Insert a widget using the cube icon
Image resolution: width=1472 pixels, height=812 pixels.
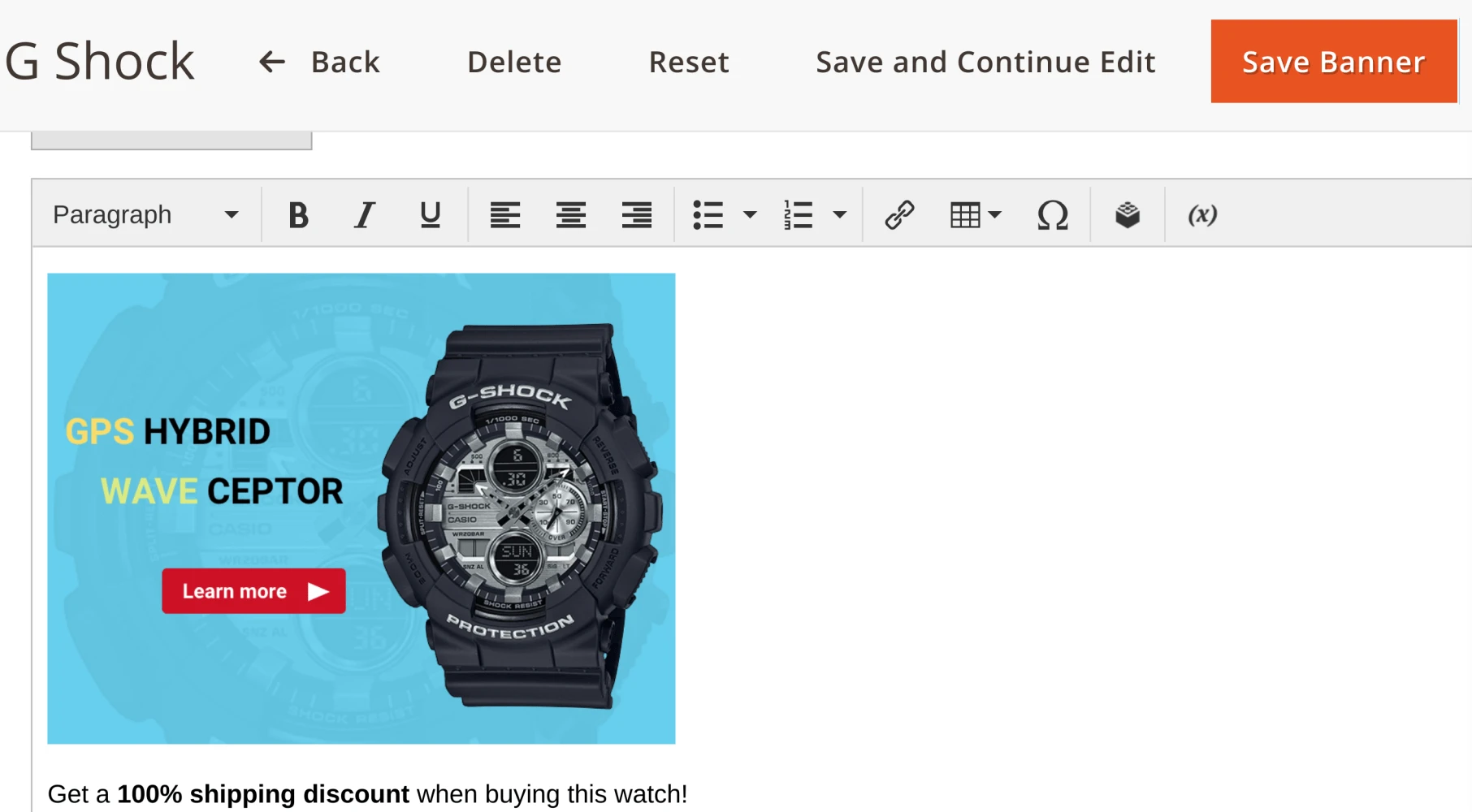tap(1128, 215)
